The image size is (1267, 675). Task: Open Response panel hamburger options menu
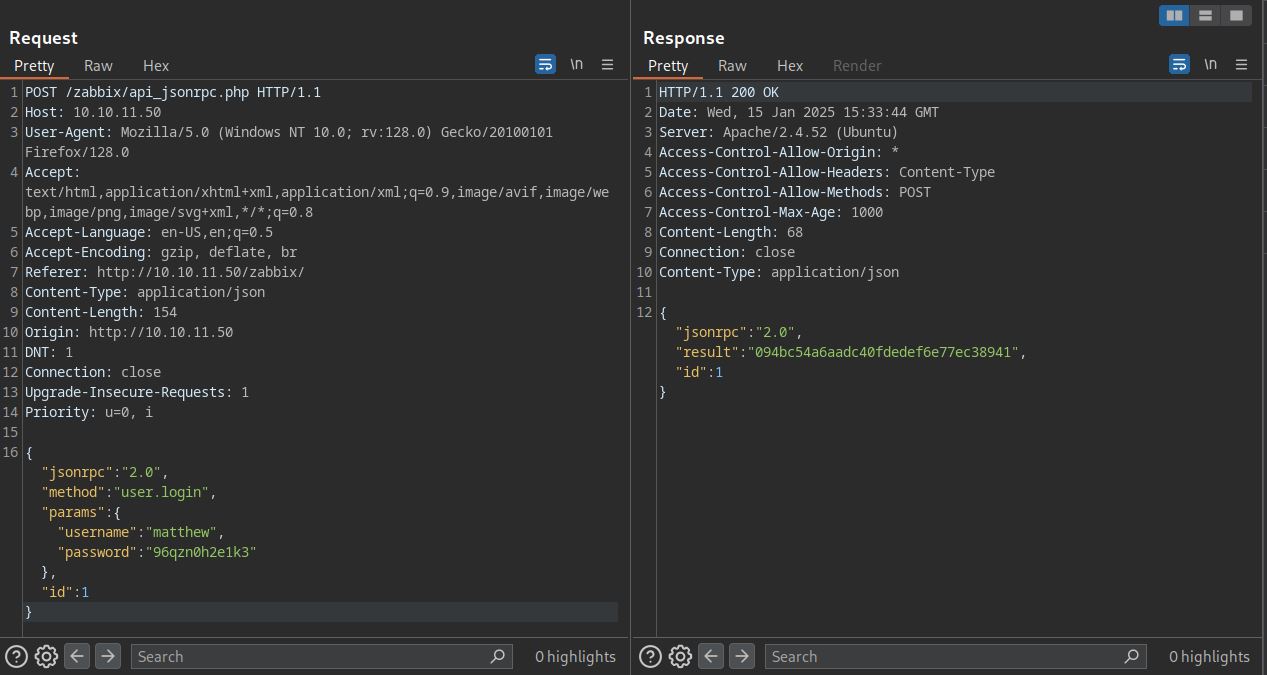coord(1241,64)
